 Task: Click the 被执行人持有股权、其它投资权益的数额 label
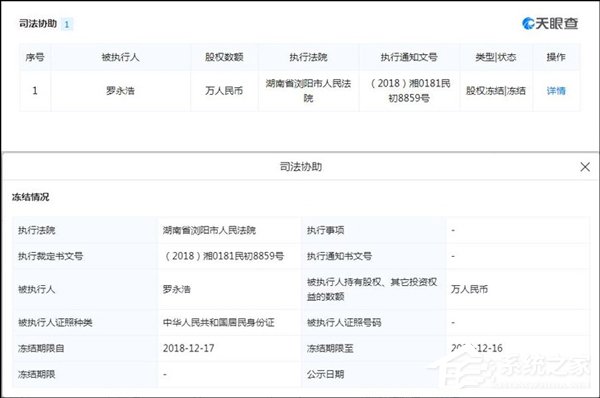pos(372,289)
